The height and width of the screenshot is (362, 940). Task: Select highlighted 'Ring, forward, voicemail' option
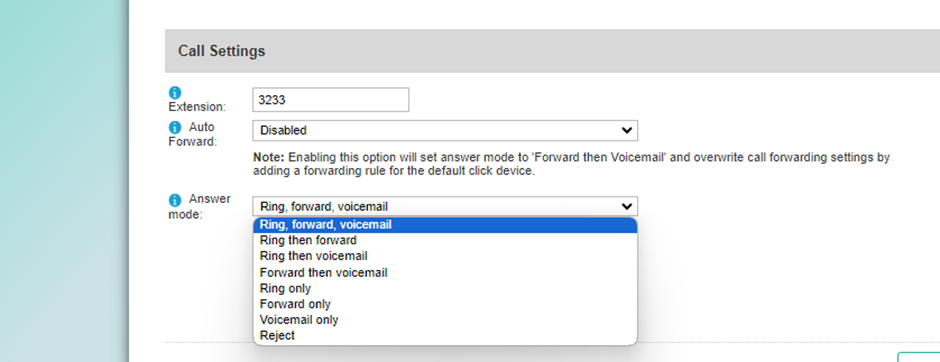tap(445, 225)
